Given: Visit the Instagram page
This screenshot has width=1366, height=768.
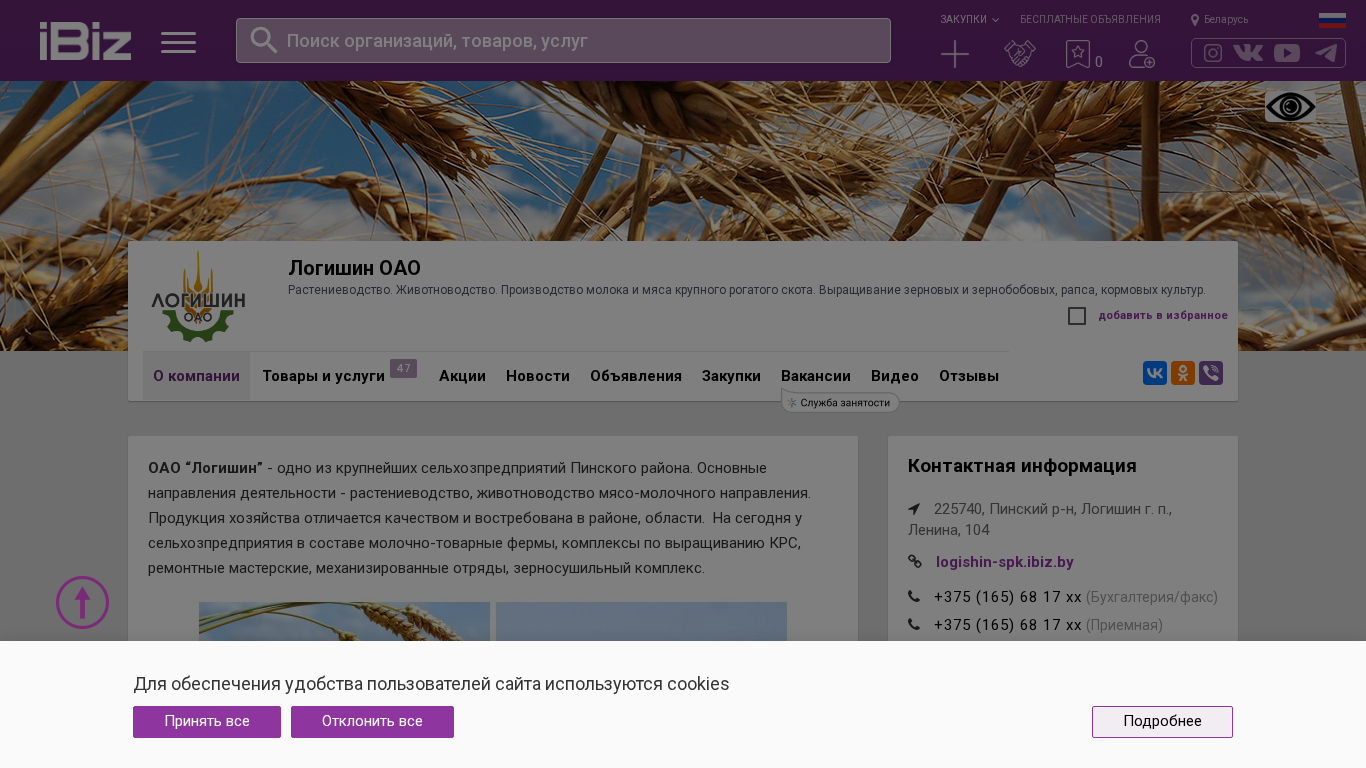Looking at the screenshot, I should (1213, 53).
